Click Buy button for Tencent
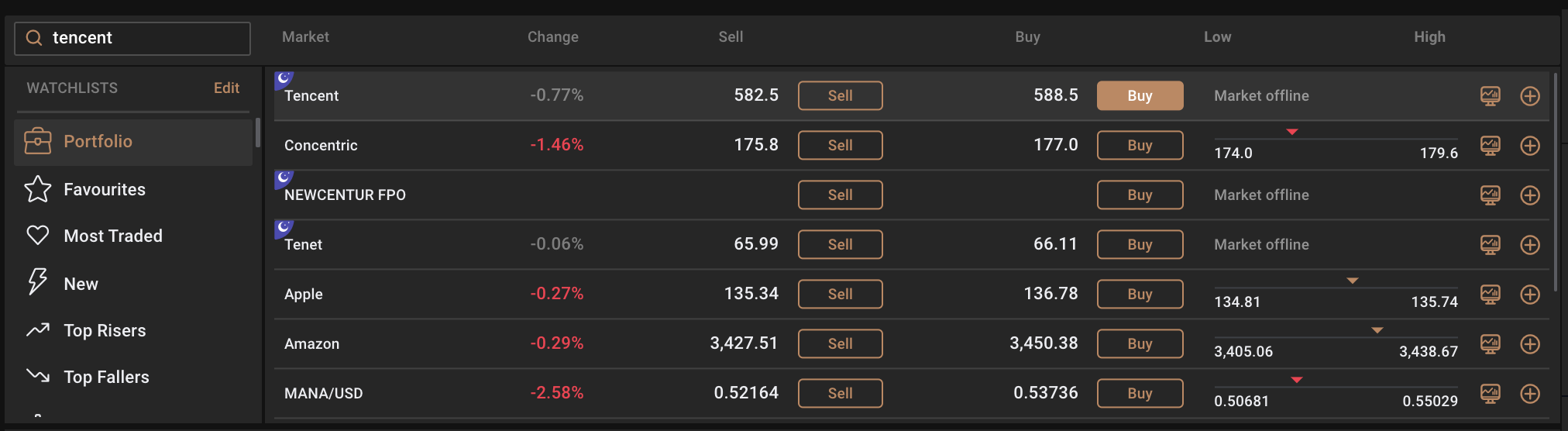Screen dimensions: 1568x431 point(1140,95)
